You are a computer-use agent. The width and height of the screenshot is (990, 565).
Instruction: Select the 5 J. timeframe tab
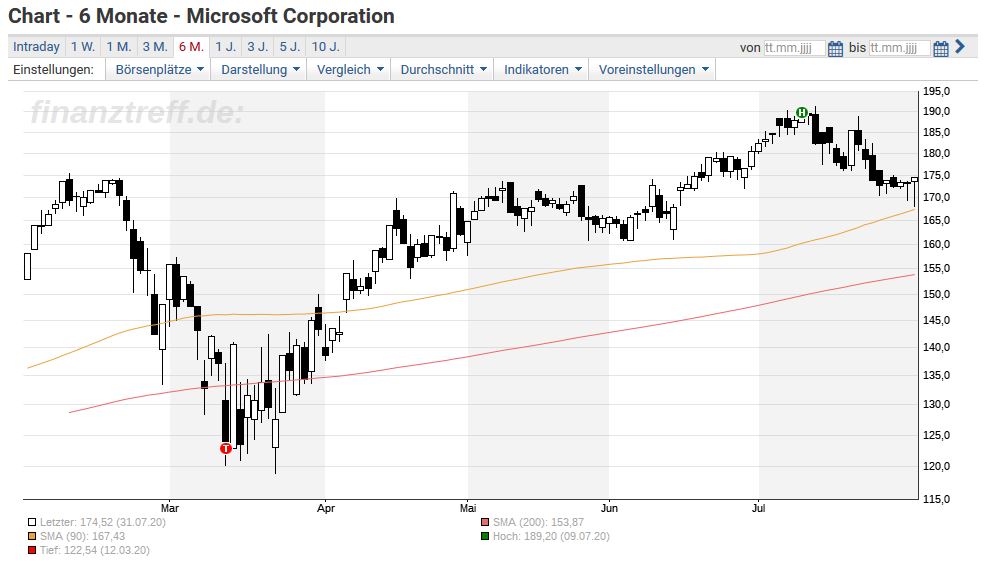pyautogui.click(x=290, y=47)
